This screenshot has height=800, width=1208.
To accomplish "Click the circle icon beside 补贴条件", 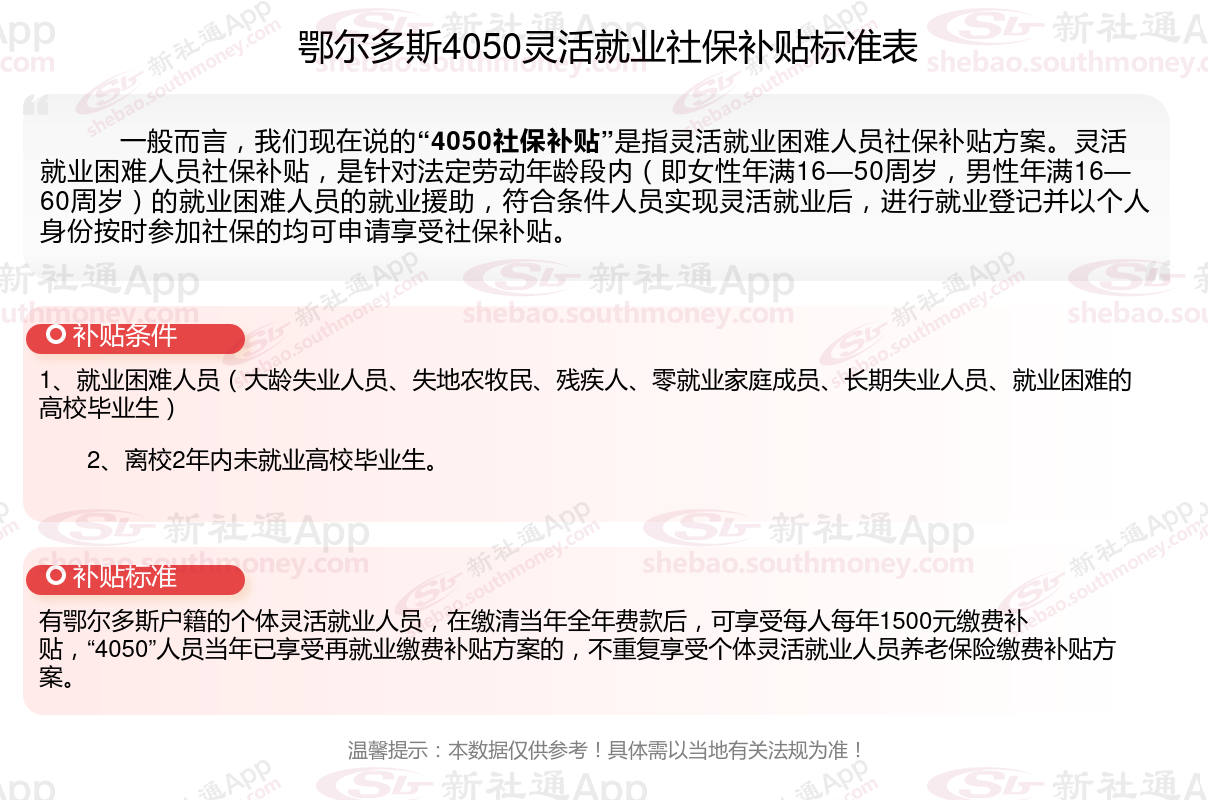I will pos(57,337).
